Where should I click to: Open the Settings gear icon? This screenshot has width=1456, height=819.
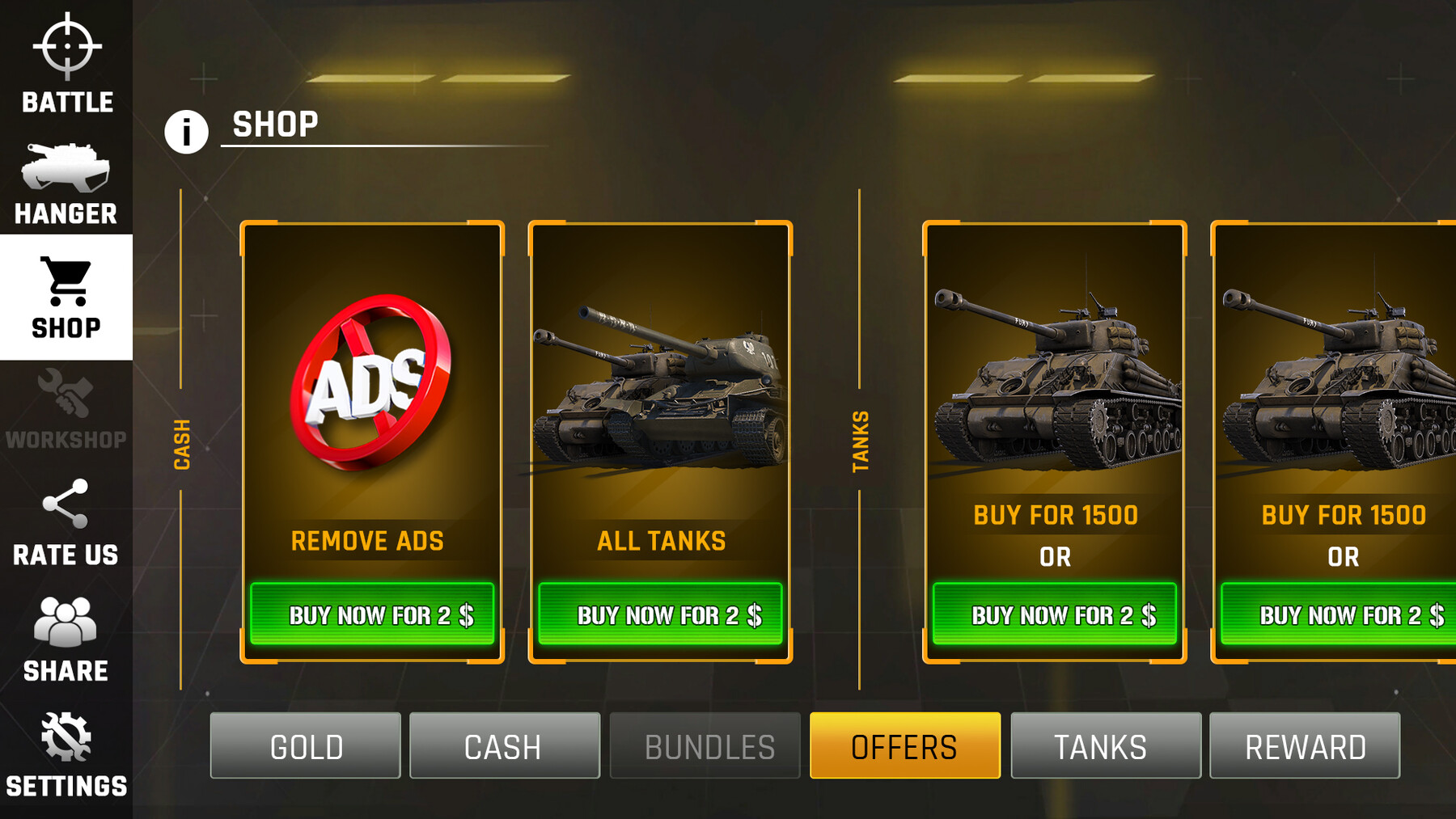(x=66, y=737)
